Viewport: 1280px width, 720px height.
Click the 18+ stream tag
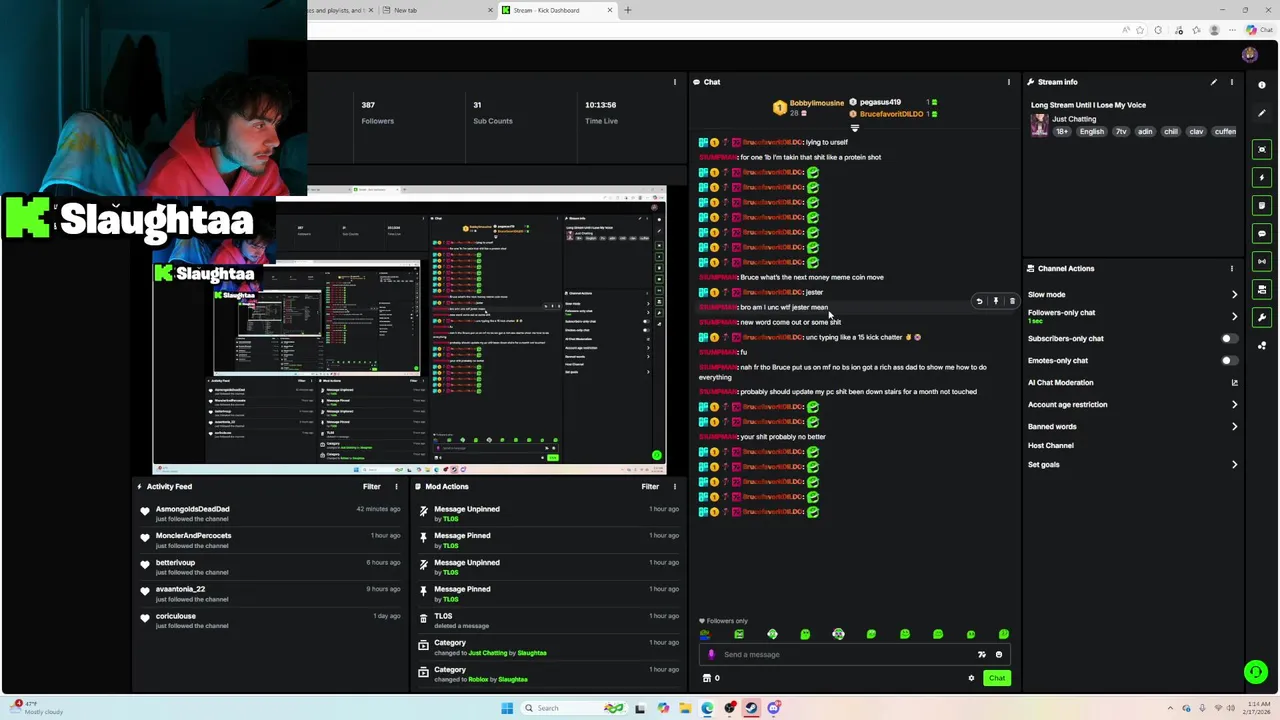(1062, 132)
